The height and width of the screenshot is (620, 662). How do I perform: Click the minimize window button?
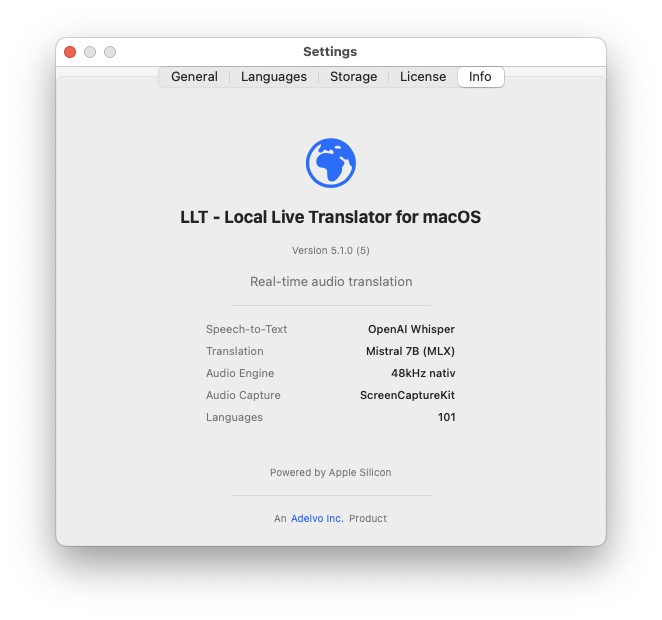pos(90,52)
